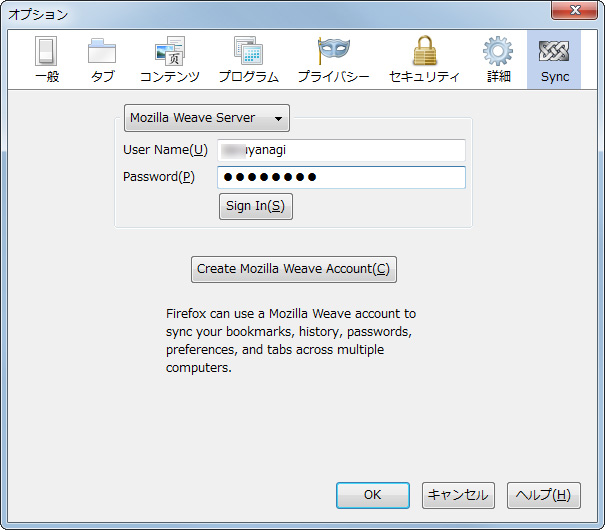Viewport: 605px width, 530px height.
Task: Open help with the ヘルプ button
Action: [x=544, y=495]
